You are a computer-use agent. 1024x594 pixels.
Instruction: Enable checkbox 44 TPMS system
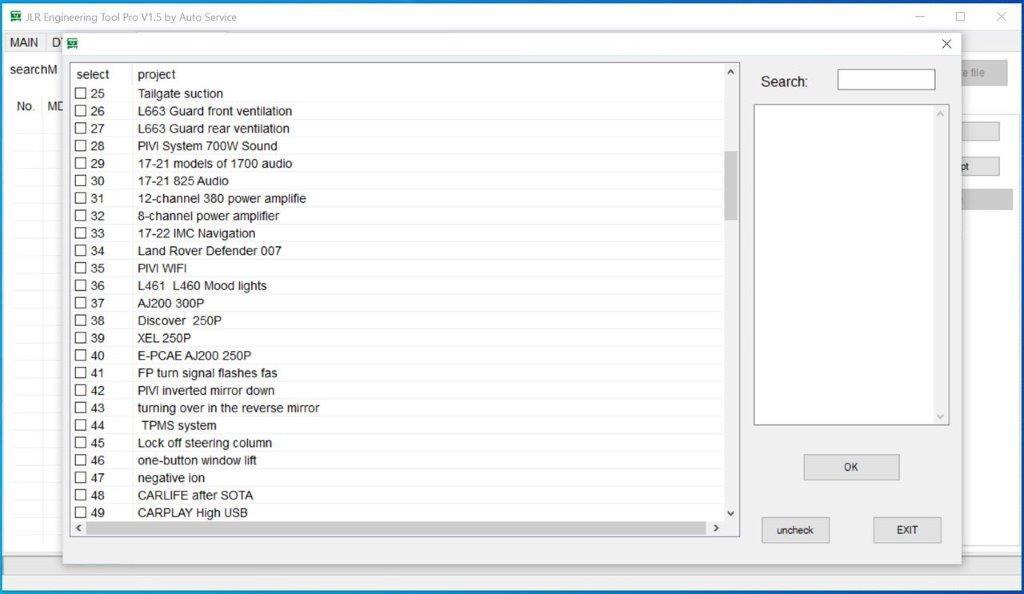coord(80,425)
